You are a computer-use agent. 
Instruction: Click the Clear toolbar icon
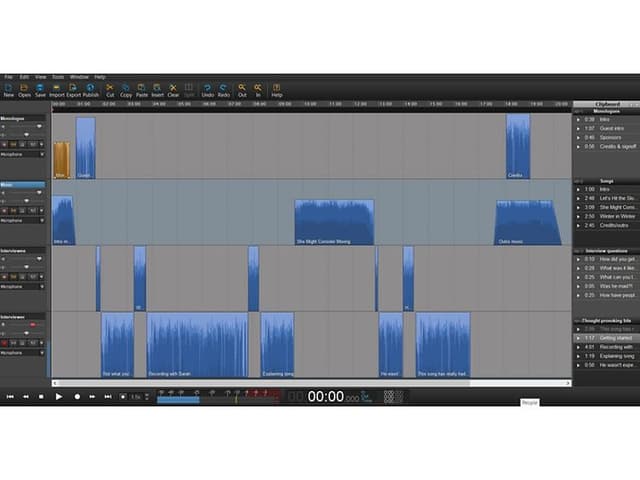pos(173,91)
